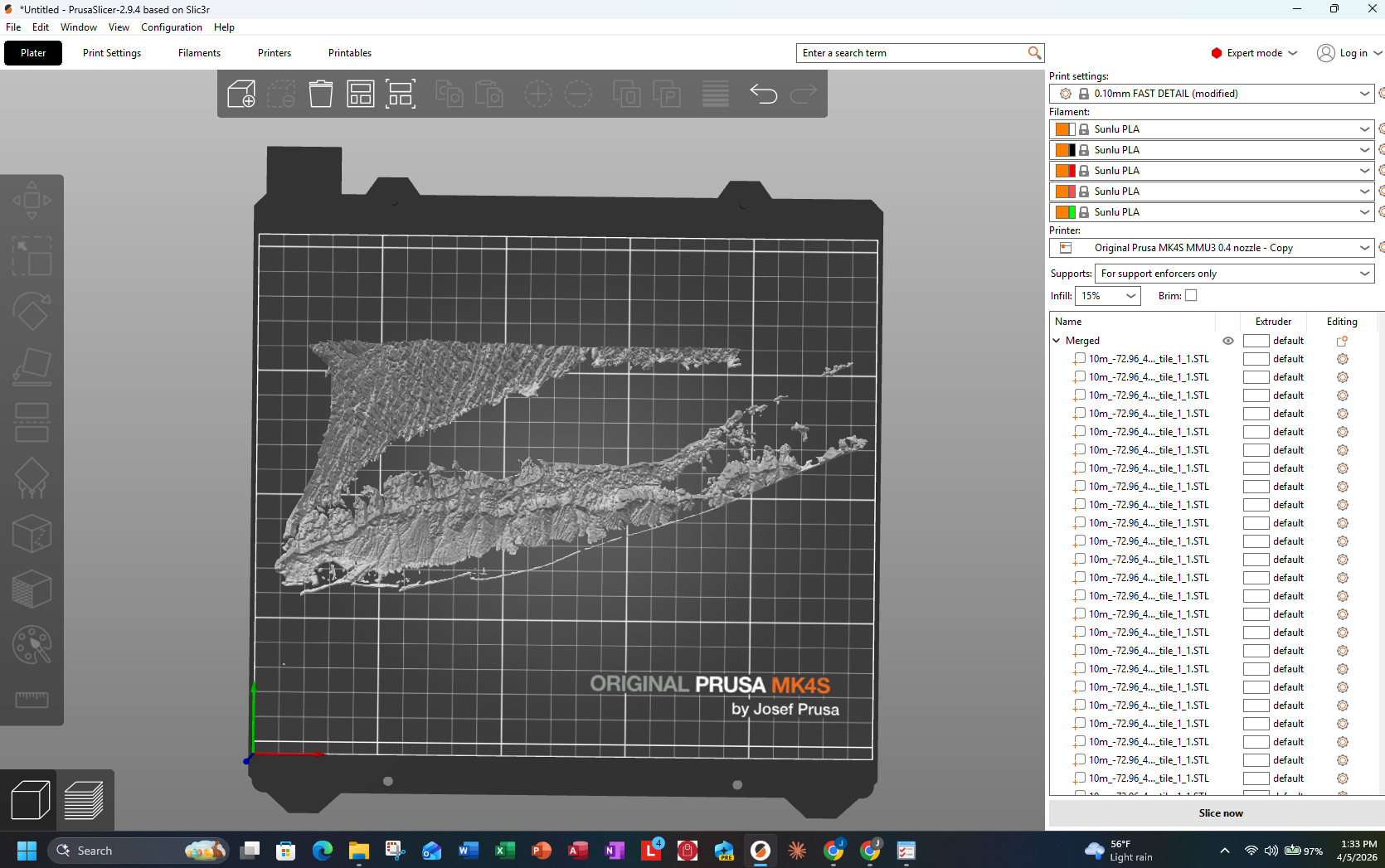This screenshot has height=868, width=1385.
Task: Open the Edit menu
Action: point(41,27)
